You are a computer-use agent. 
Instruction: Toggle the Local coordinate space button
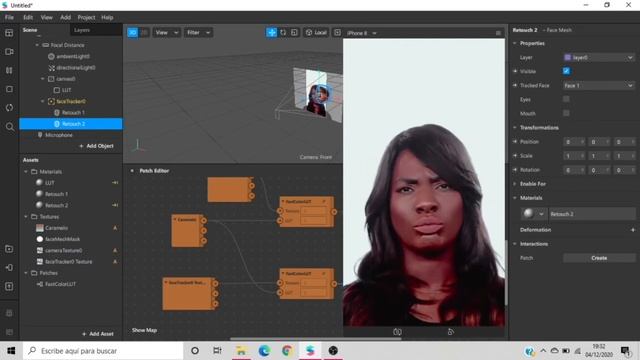coord(316,33)
